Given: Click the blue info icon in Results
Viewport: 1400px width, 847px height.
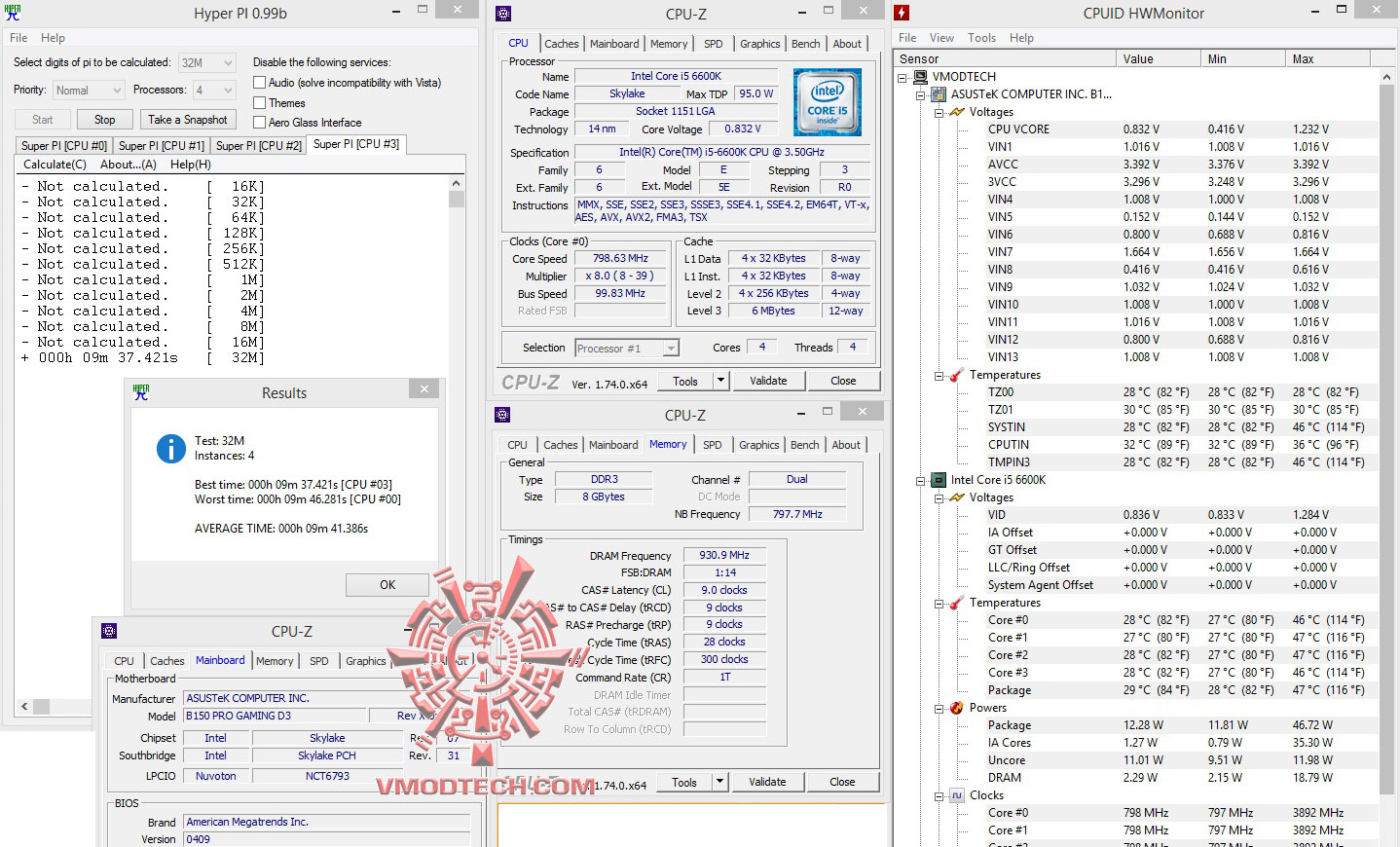Looking at the screenshot, I should coord(171,448).
